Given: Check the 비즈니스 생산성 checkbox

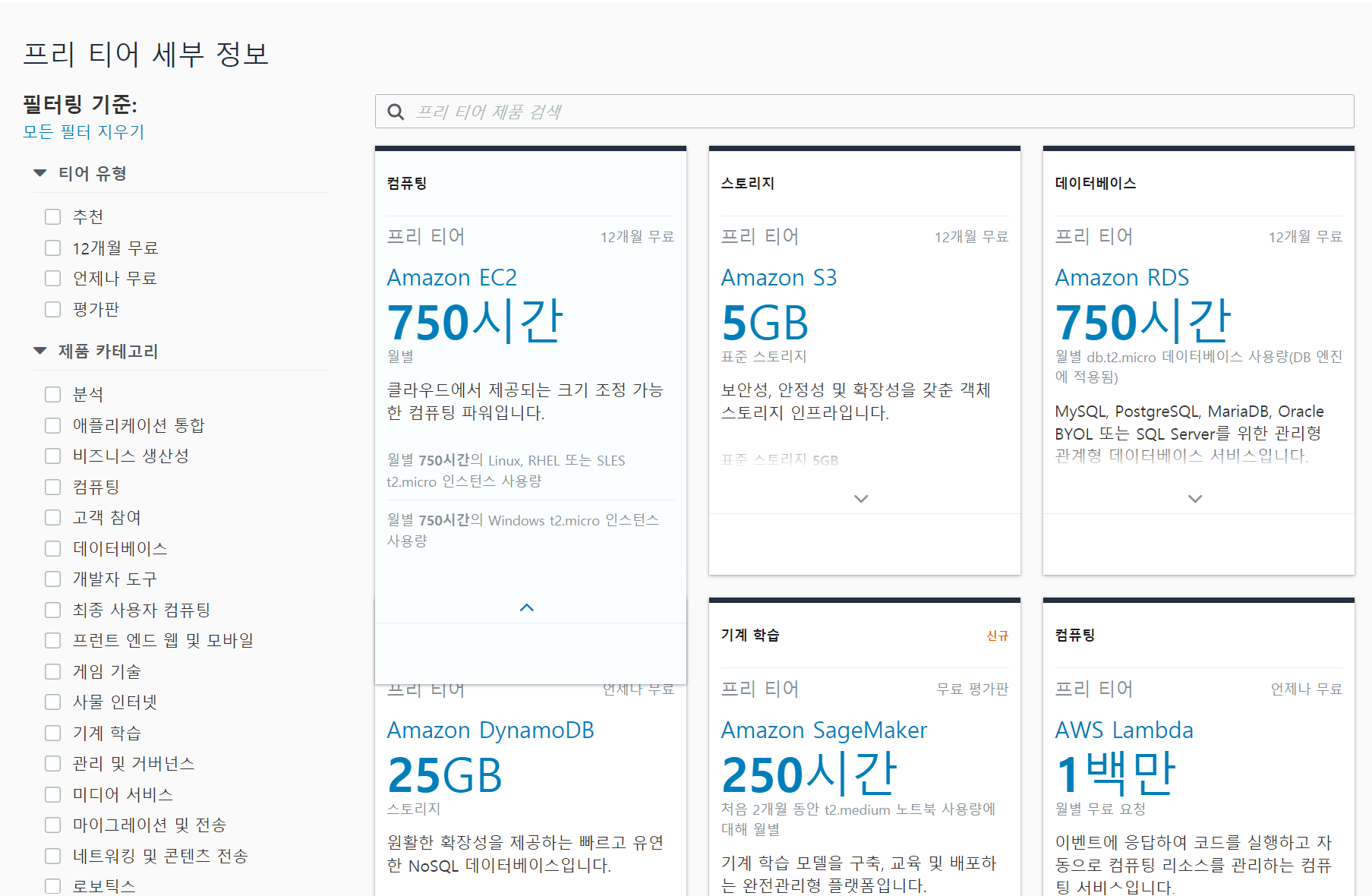Looking at the screenshot, I should (x=52, y=456).
